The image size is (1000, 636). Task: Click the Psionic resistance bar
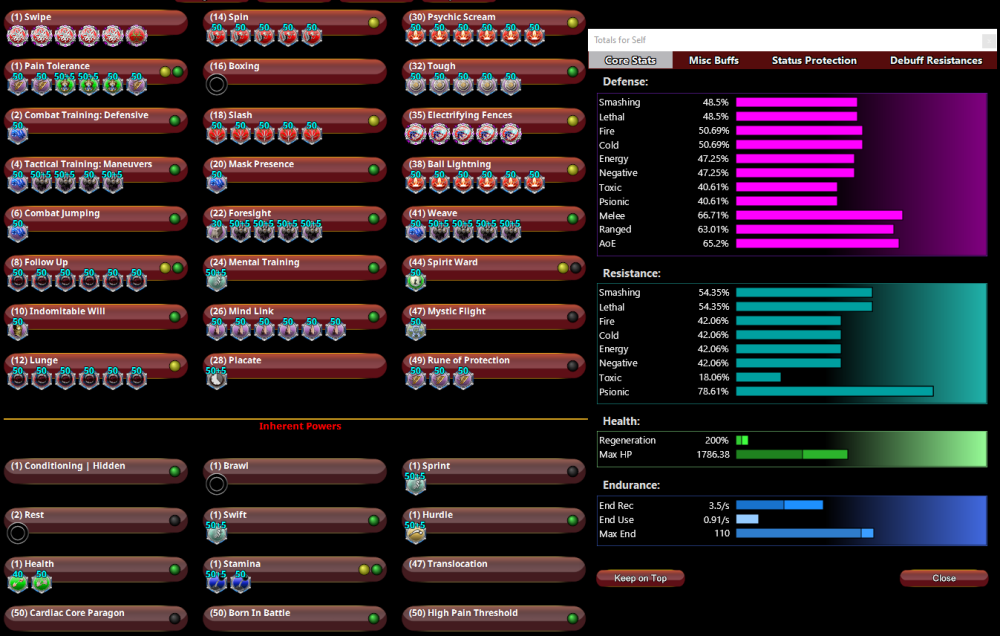pyautogui.click(x=834, y=392)
